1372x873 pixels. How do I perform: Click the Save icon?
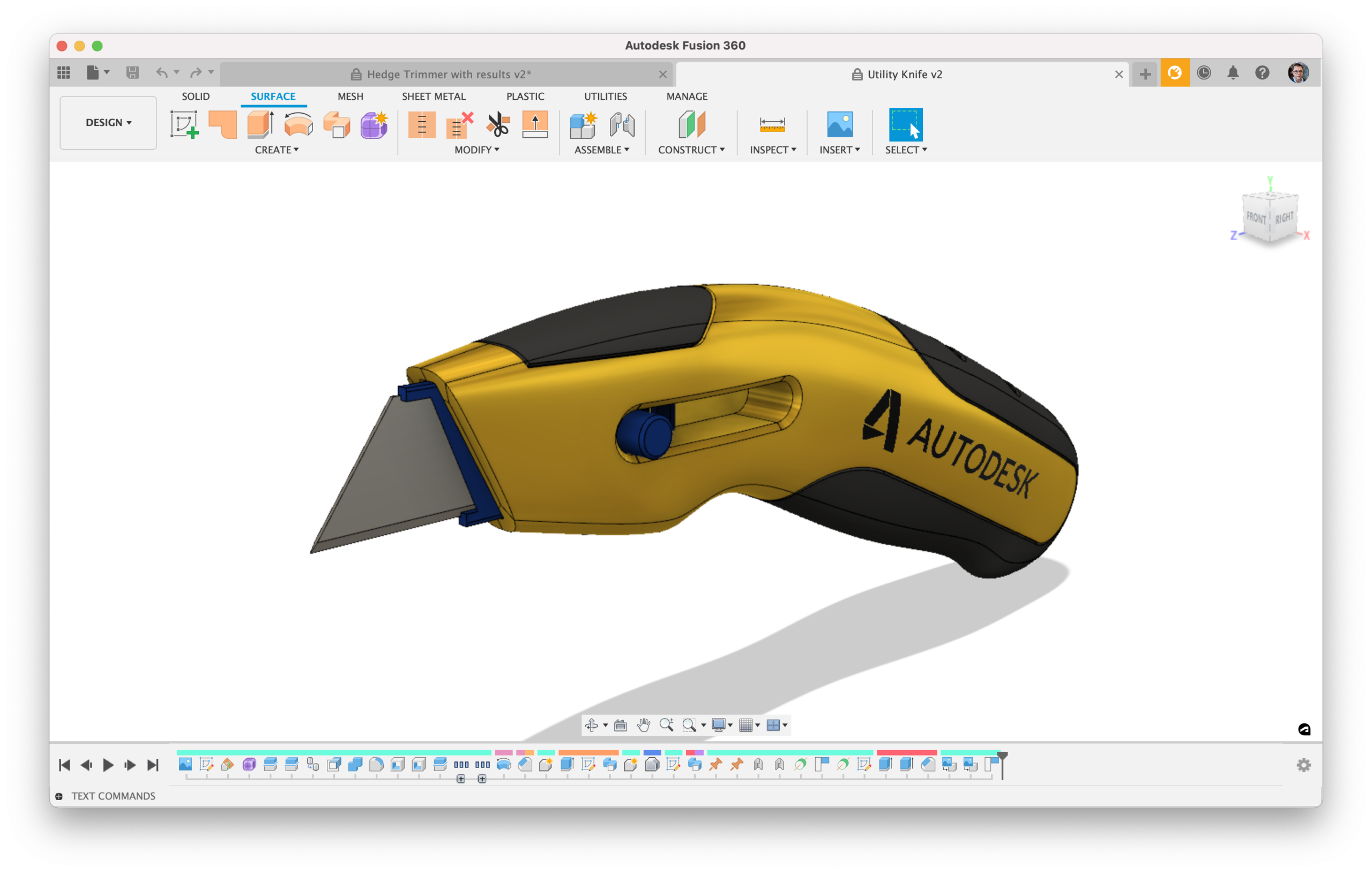coord(132,73)
